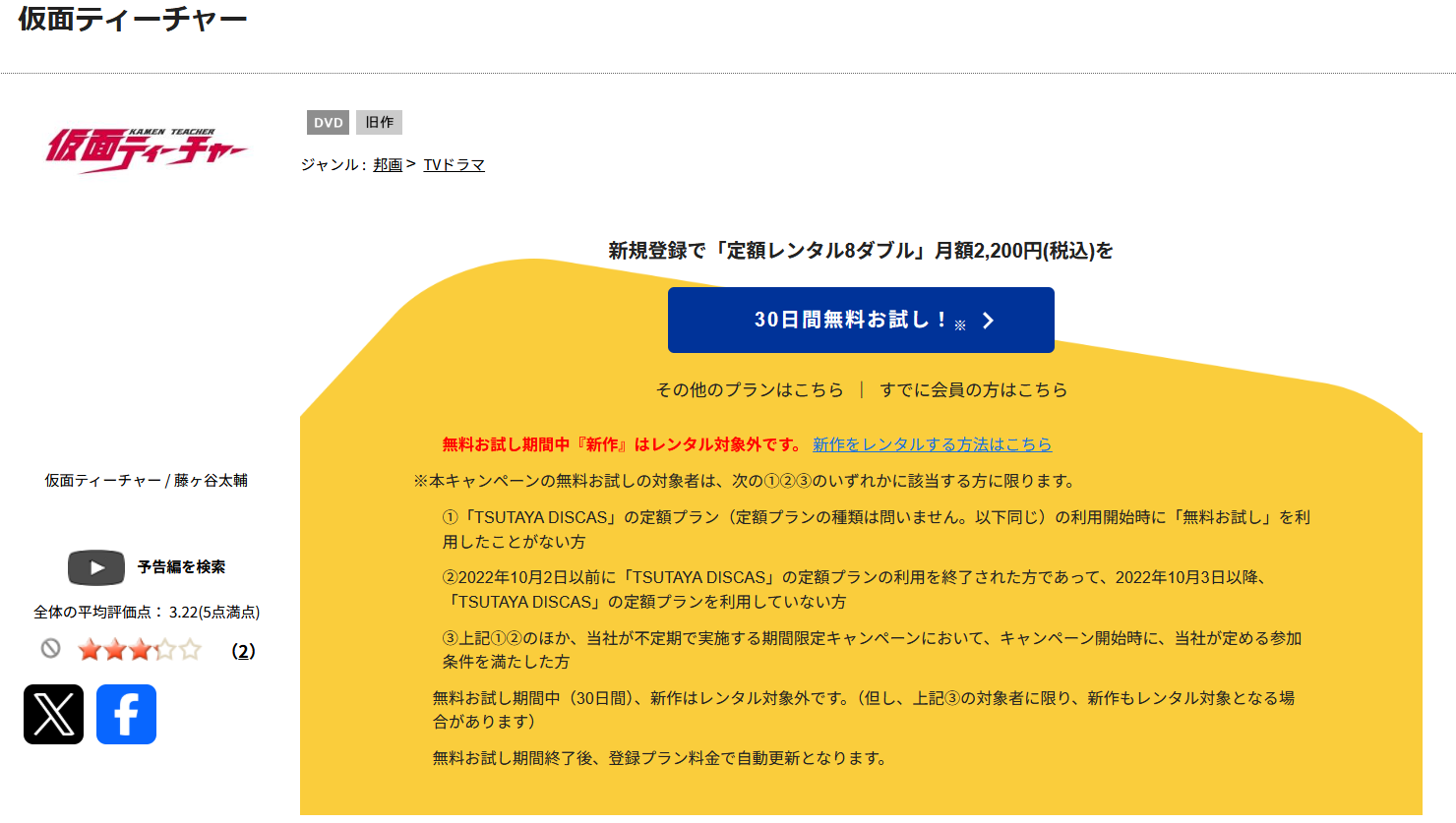Click the 自動更新となります notice line

tap(660, 758)
